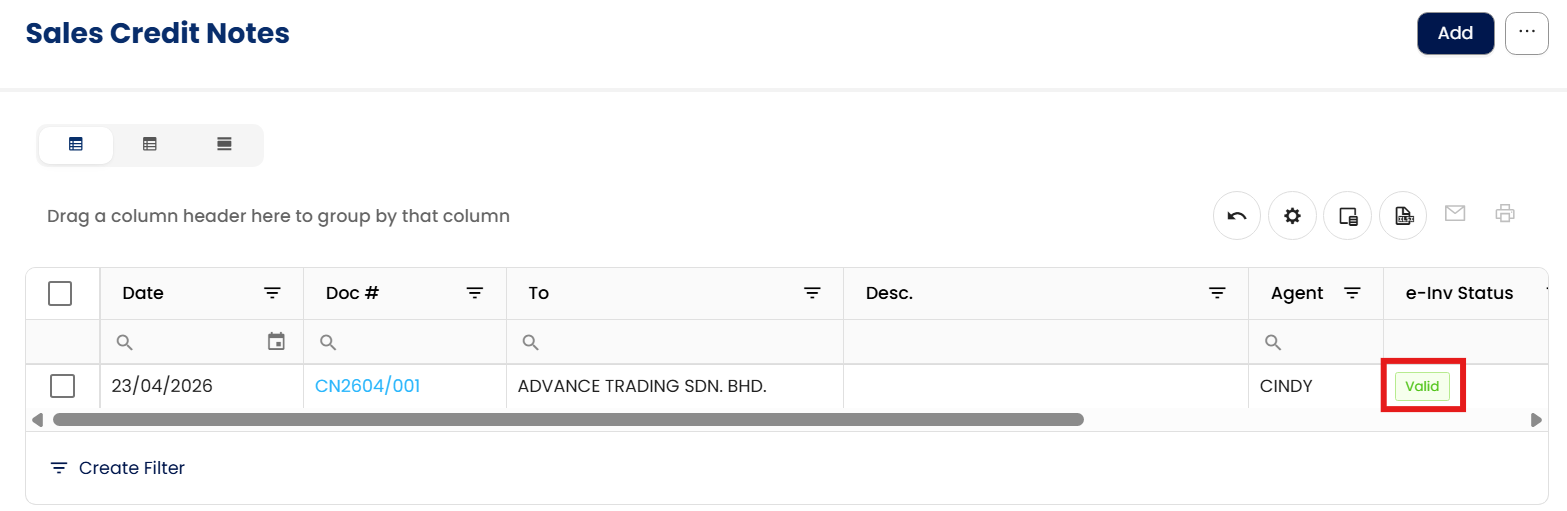Tick the select-all checkbox in header
This screenshot has height=511, width=1567.
(x=60, y=293)
